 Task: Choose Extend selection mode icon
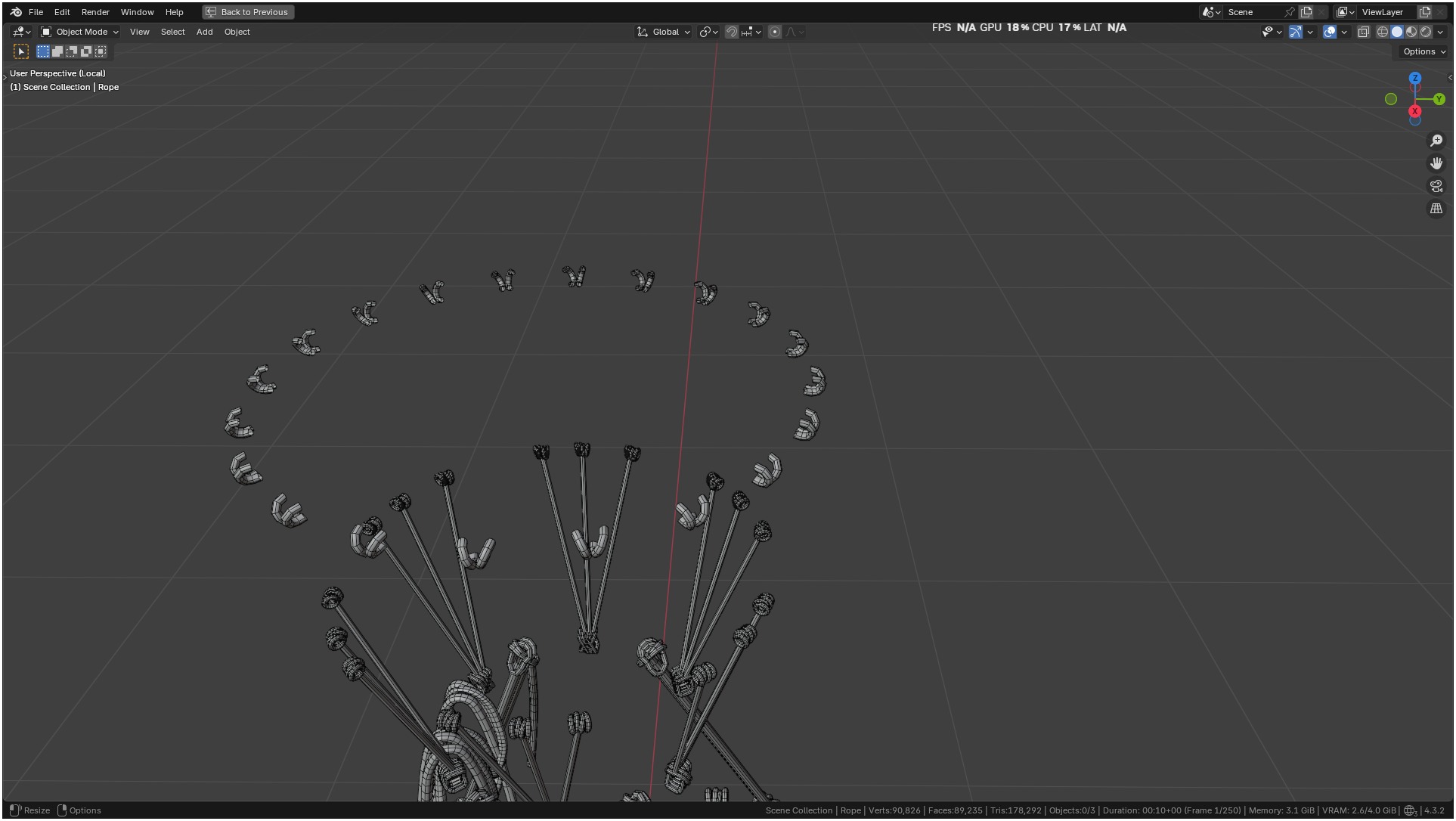pyautogui.click(x=57, y=51)
